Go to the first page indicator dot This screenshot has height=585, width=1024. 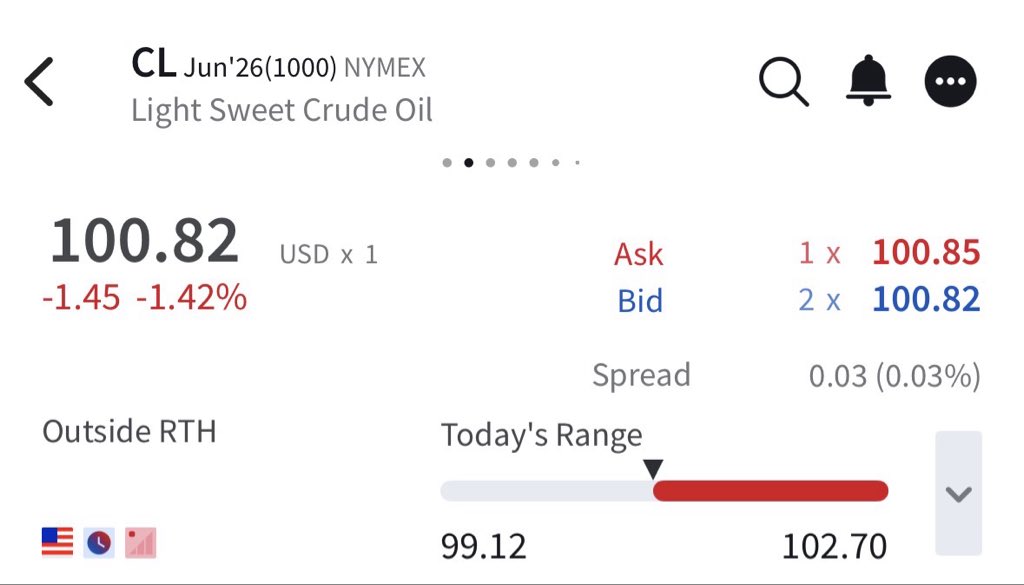click(x=447, y=163)
